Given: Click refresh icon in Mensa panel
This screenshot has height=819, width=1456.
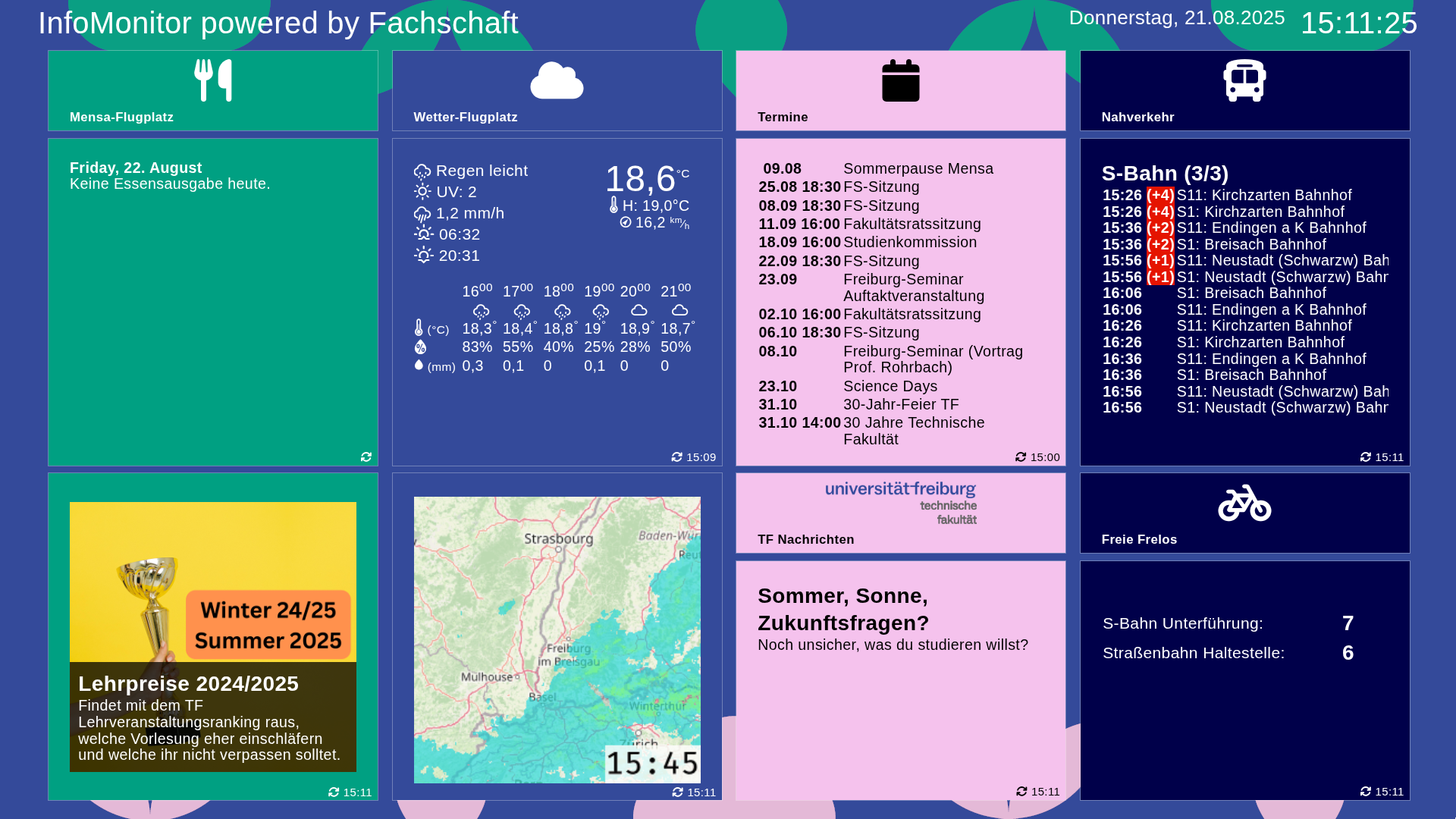Looking at the screenshot, I should (366, 457).
